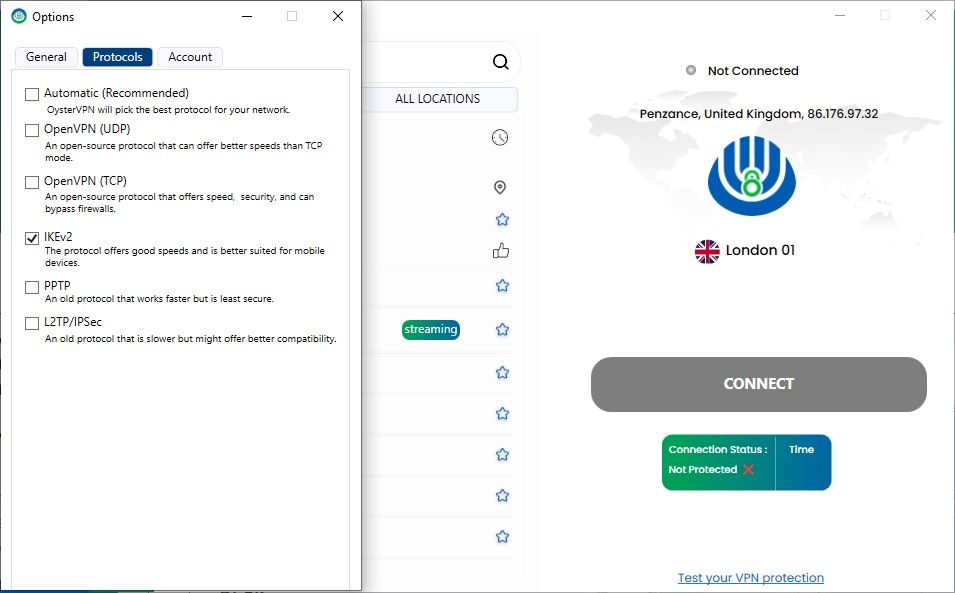Close the Options dialog
This screenshot has height=593, width=955.
click(338, 16)
